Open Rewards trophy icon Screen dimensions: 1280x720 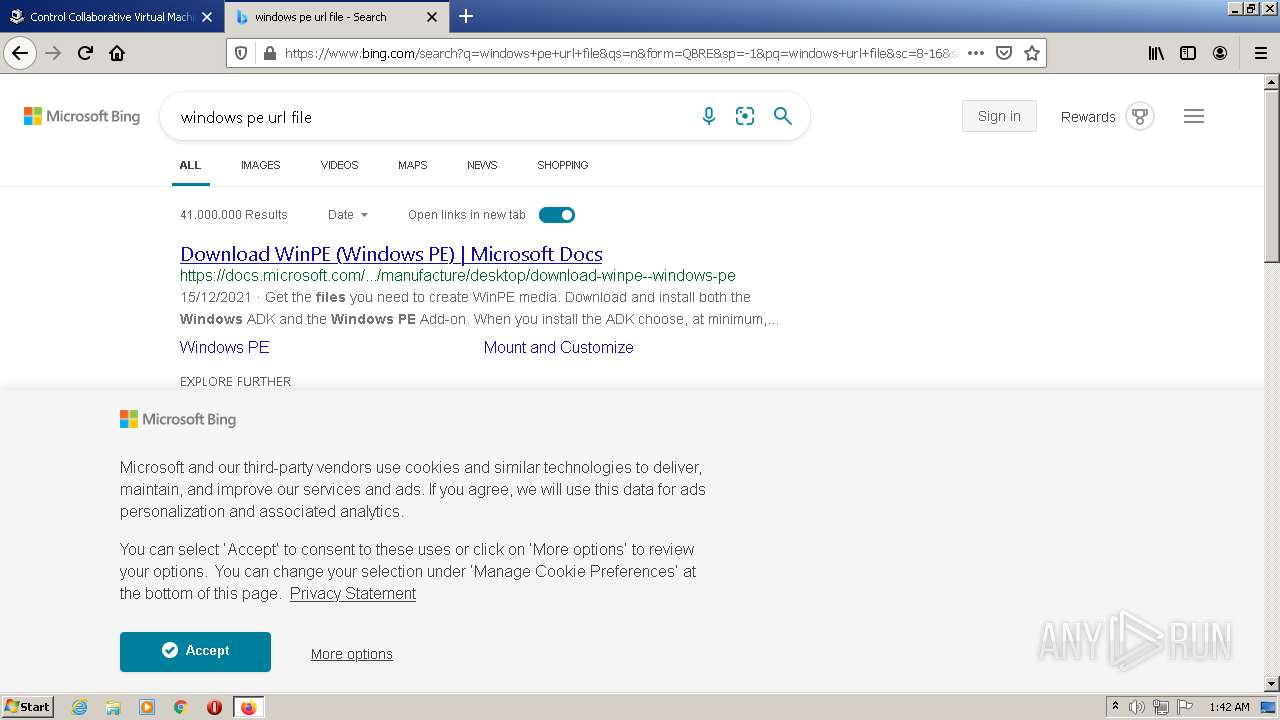click(1139, 116)
